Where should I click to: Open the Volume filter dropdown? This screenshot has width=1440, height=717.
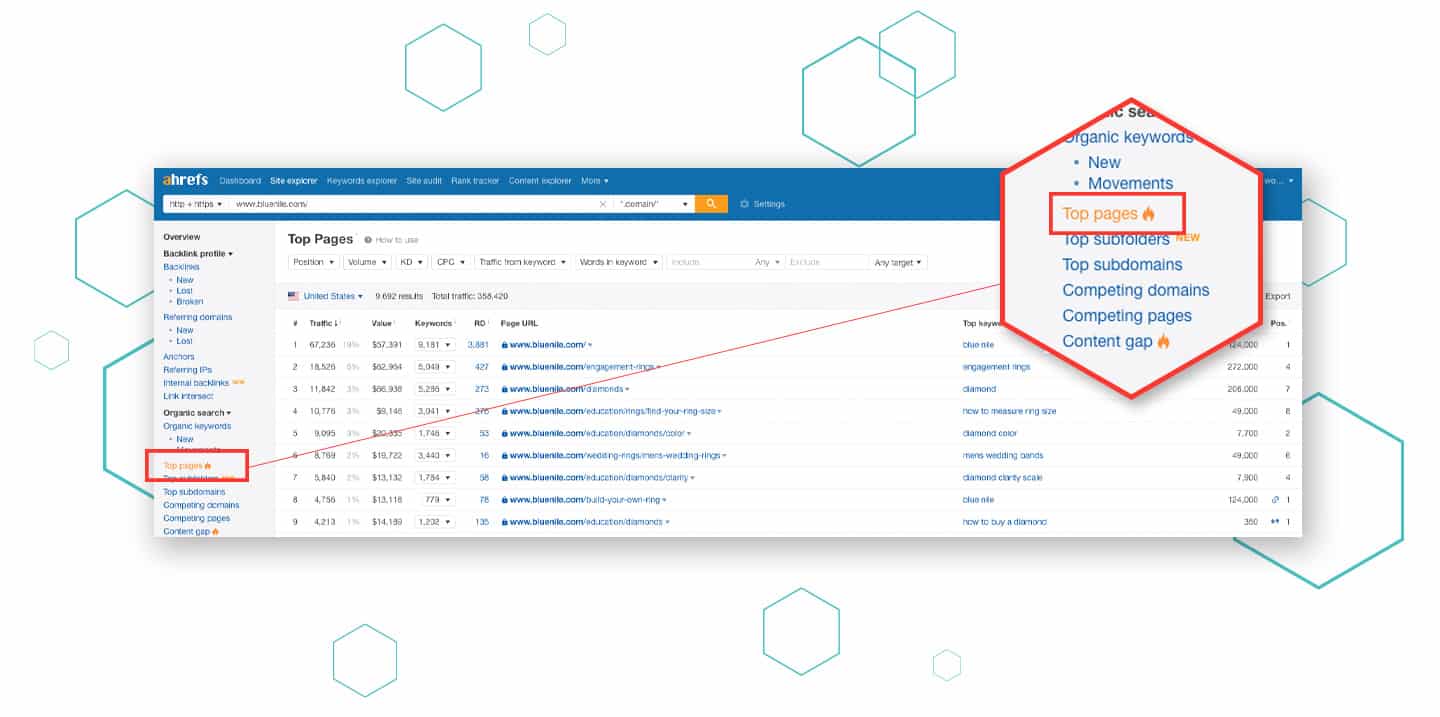click(x=367, y=262)
